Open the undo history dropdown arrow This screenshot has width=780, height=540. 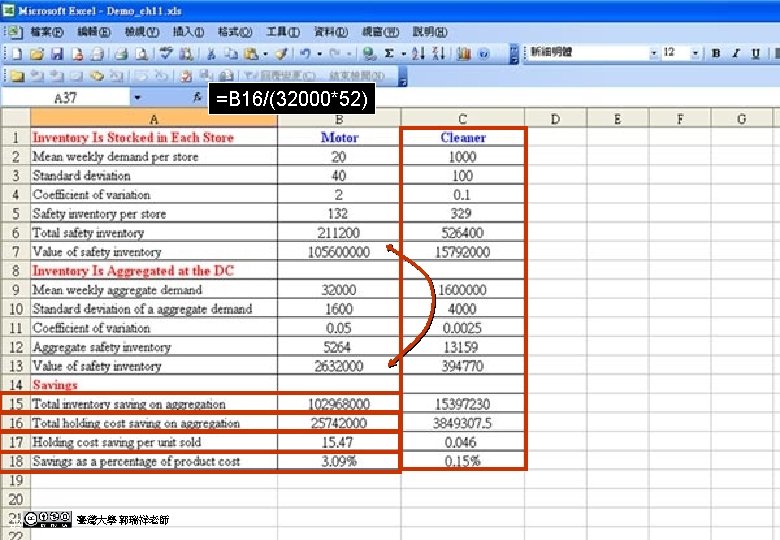[x=319, y=54]
